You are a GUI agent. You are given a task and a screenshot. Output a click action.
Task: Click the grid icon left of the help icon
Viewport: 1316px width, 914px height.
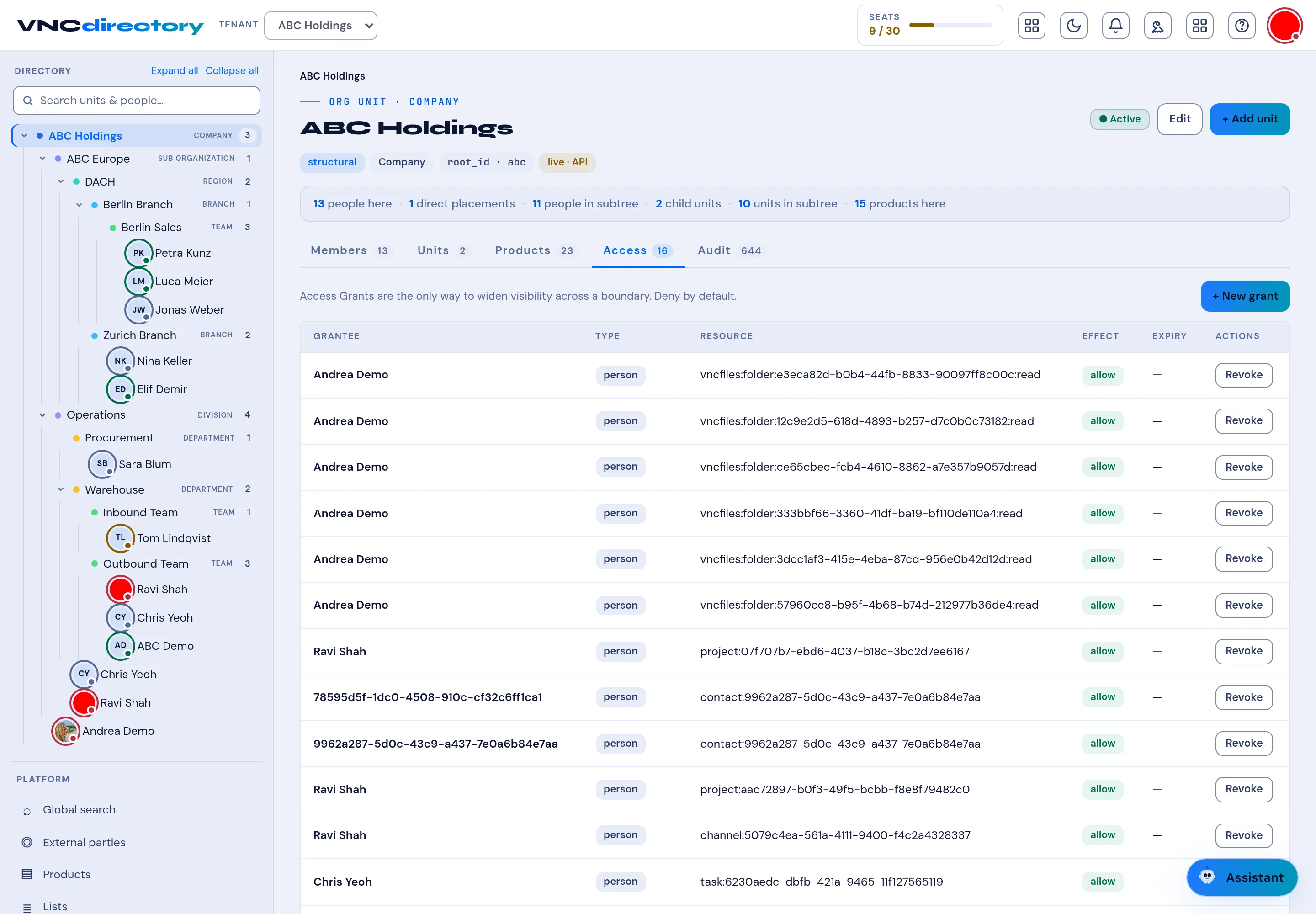click(1199, 26)
